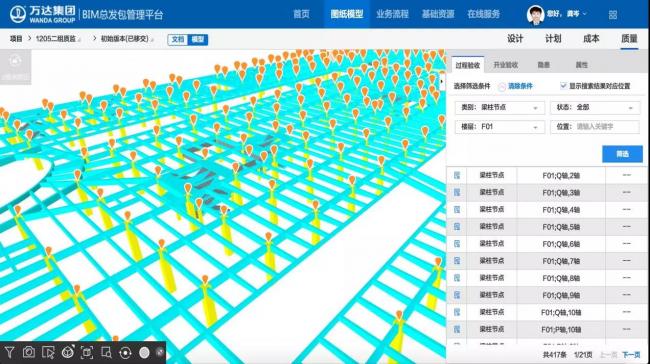Switch the view toggle to 模型
This screenshot has height=364, width=650.
(x=198, y=39)
